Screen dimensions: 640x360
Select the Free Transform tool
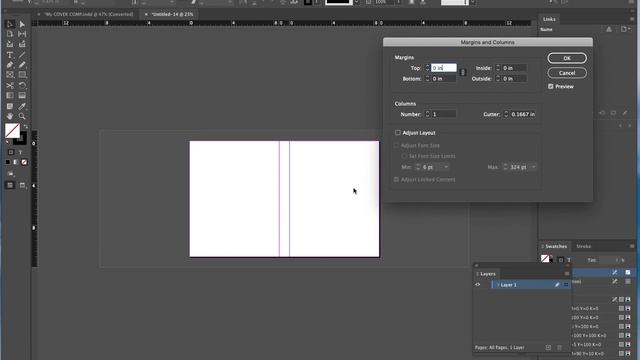click(x=22, y=85)
